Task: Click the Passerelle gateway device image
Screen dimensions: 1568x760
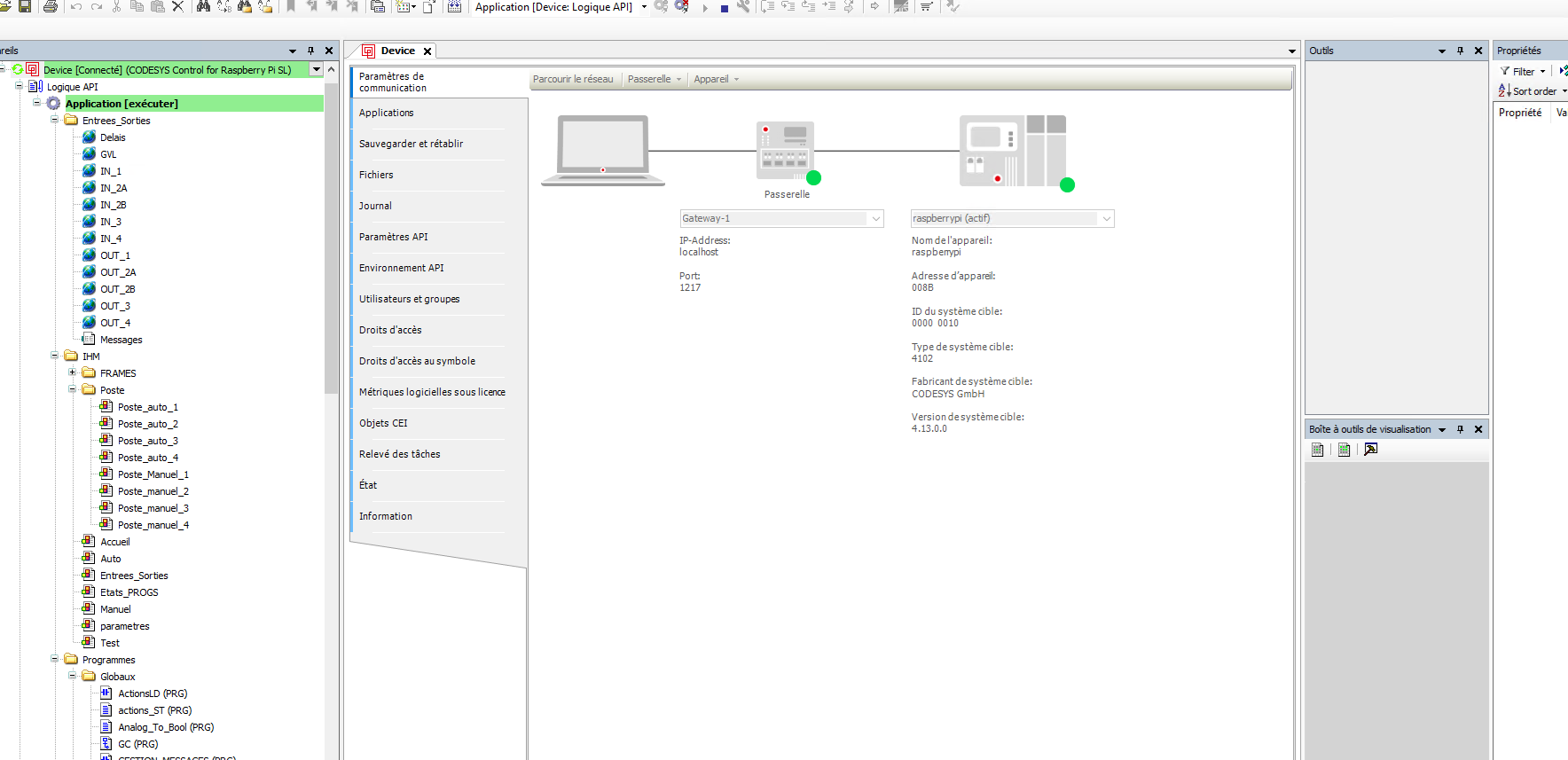Action: point(785,152)
